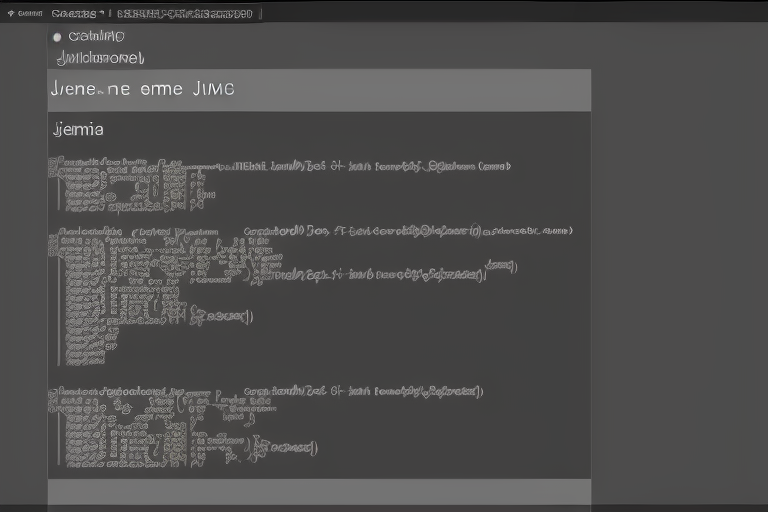
Task: Click the first code block's top signature line
Action: coord(370,166)
